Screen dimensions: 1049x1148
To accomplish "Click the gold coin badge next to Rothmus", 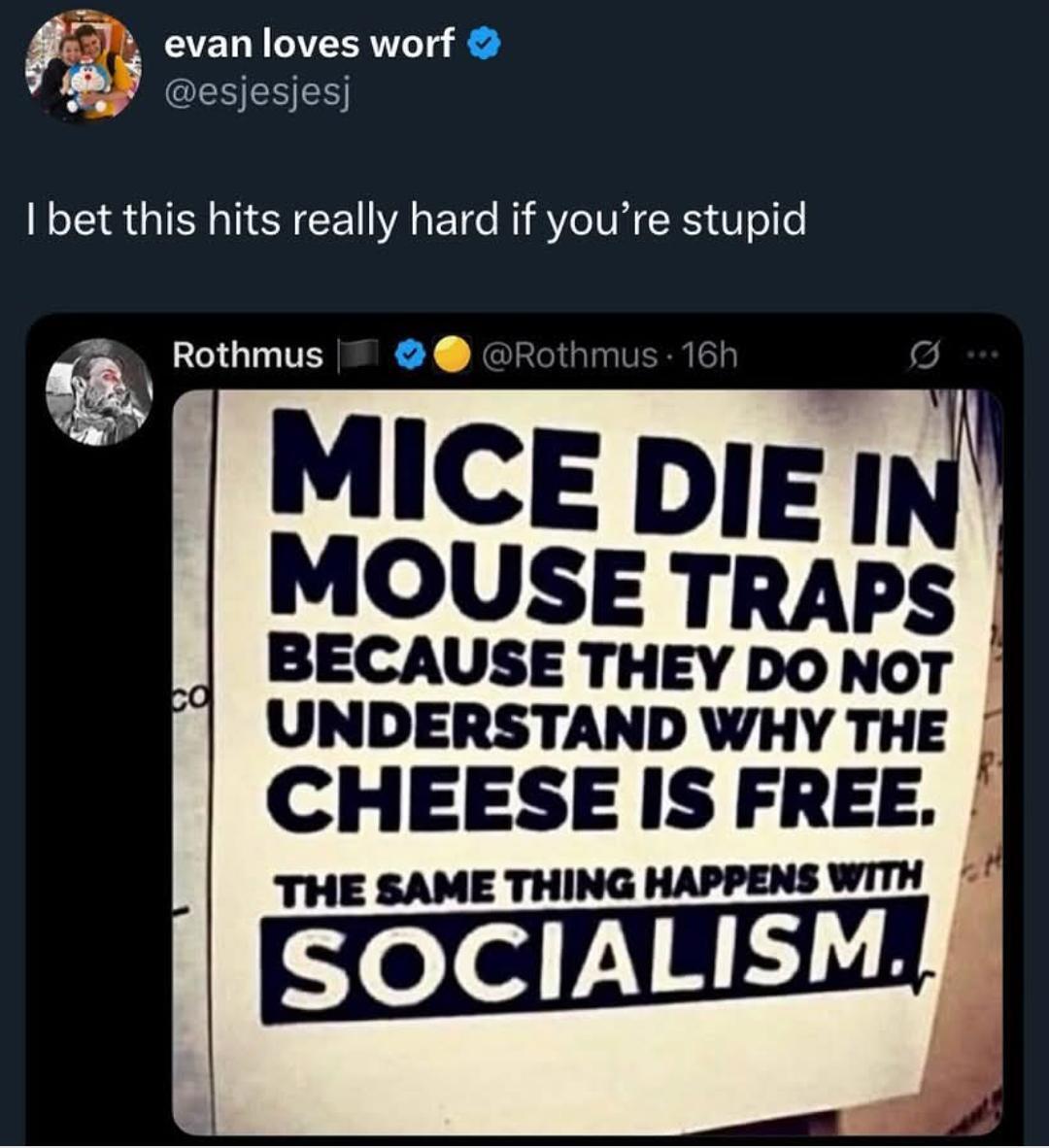I will click(x=448, y=355).
